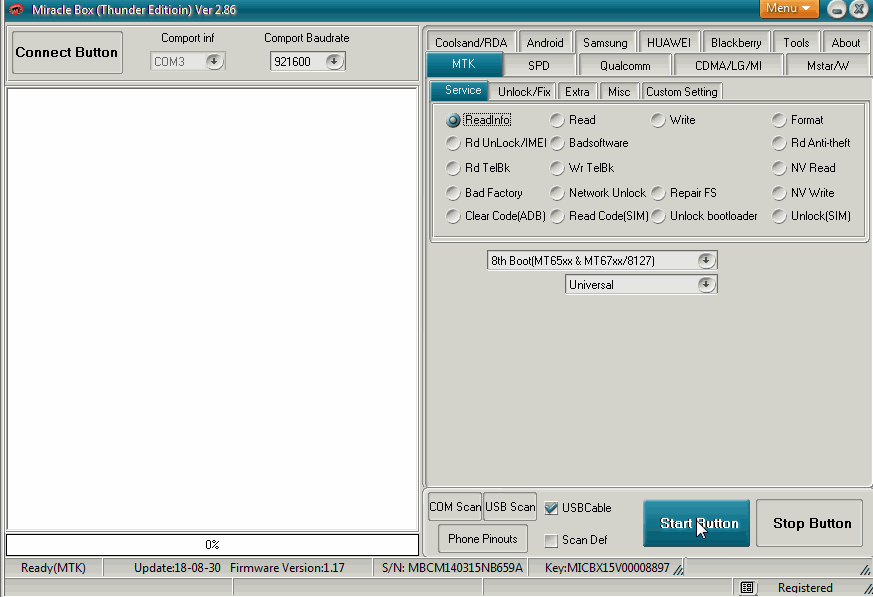The image size is (873, 597).
Task: Click the 0% progress bar
Action: [212, 545]
